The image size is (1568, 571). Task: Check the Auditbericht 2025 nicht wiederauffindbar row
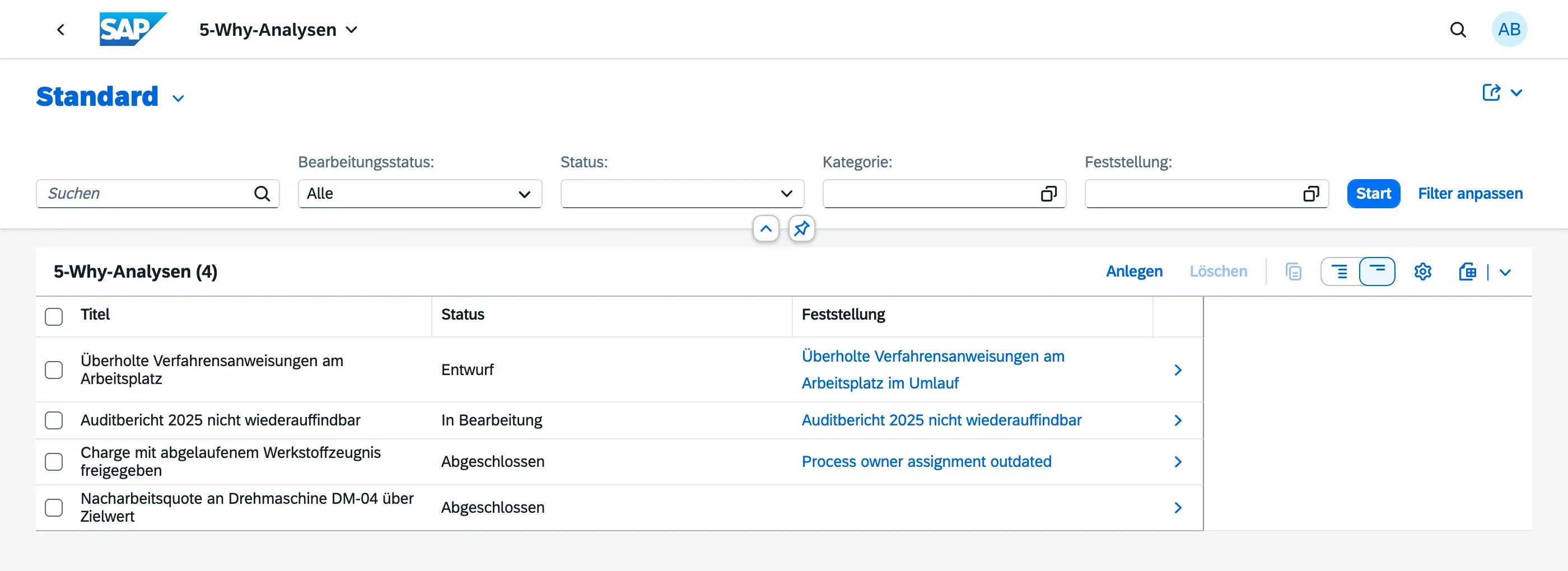tap(54, 420)
